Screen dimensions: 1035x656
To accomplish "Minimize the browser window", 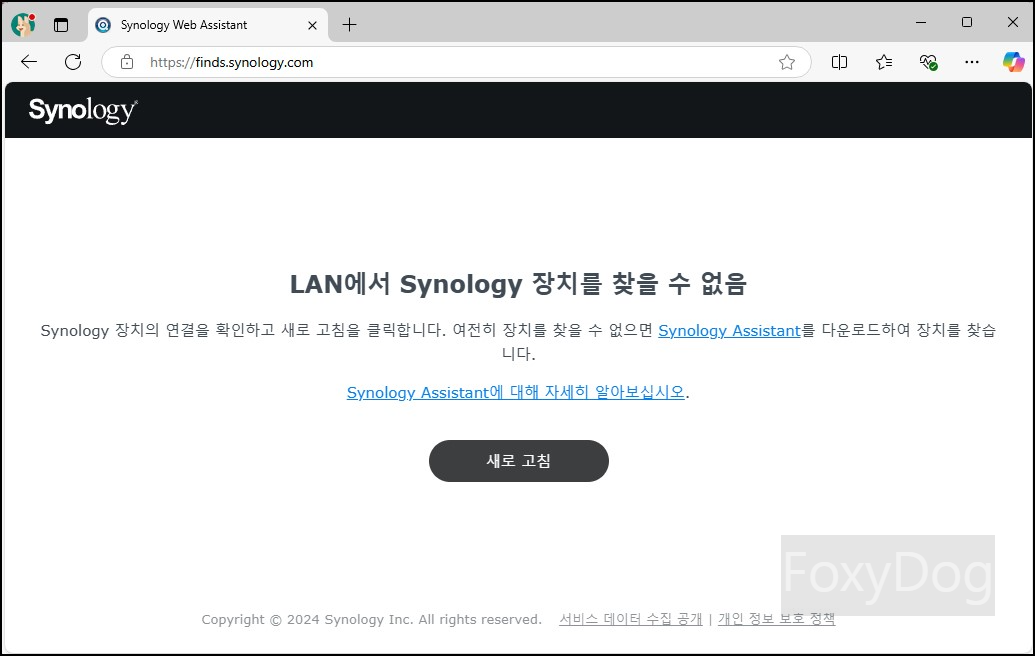I will 921,22.
